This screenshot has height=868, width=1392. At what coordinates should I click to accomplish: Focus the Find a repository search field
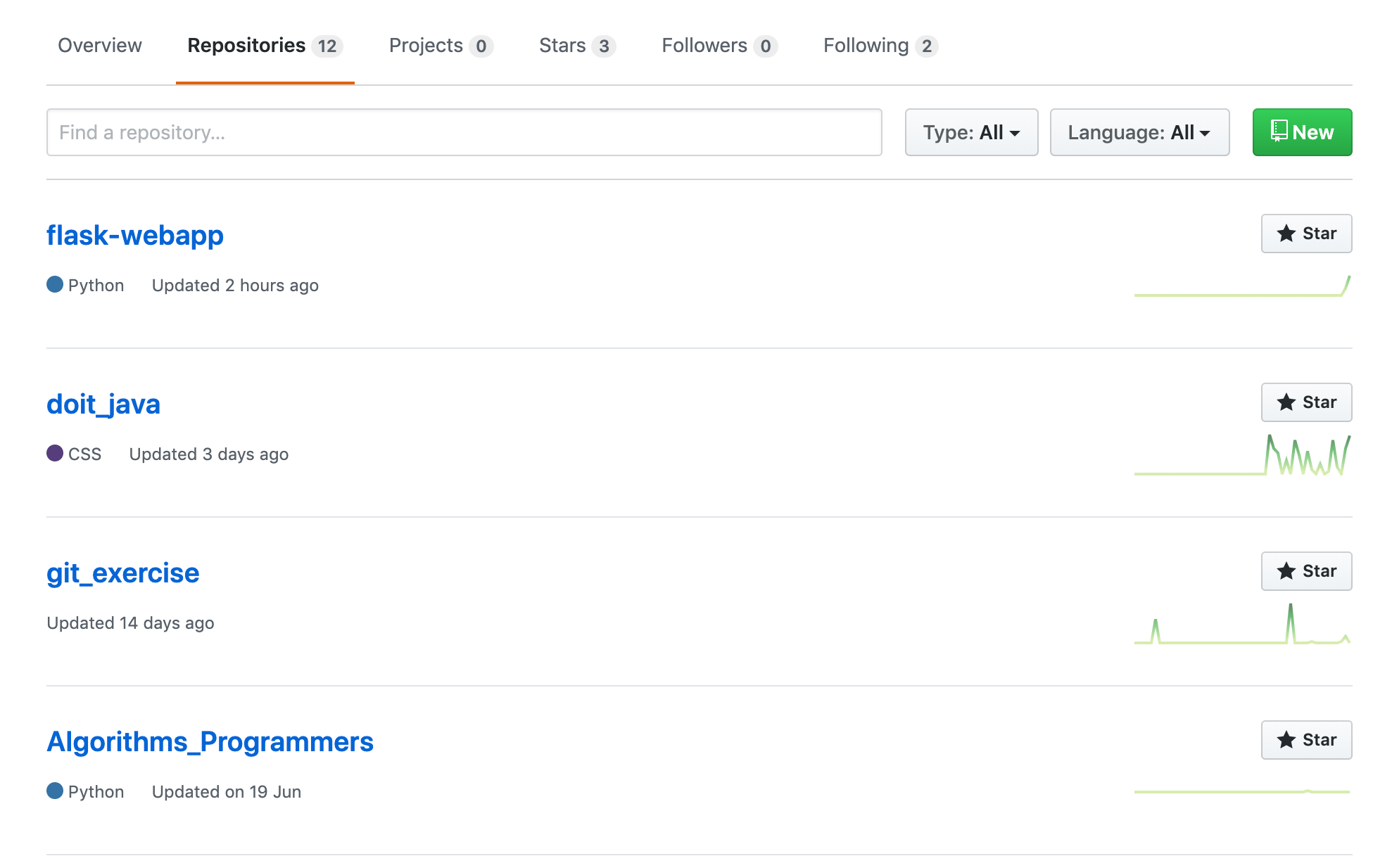coord(464,132)
